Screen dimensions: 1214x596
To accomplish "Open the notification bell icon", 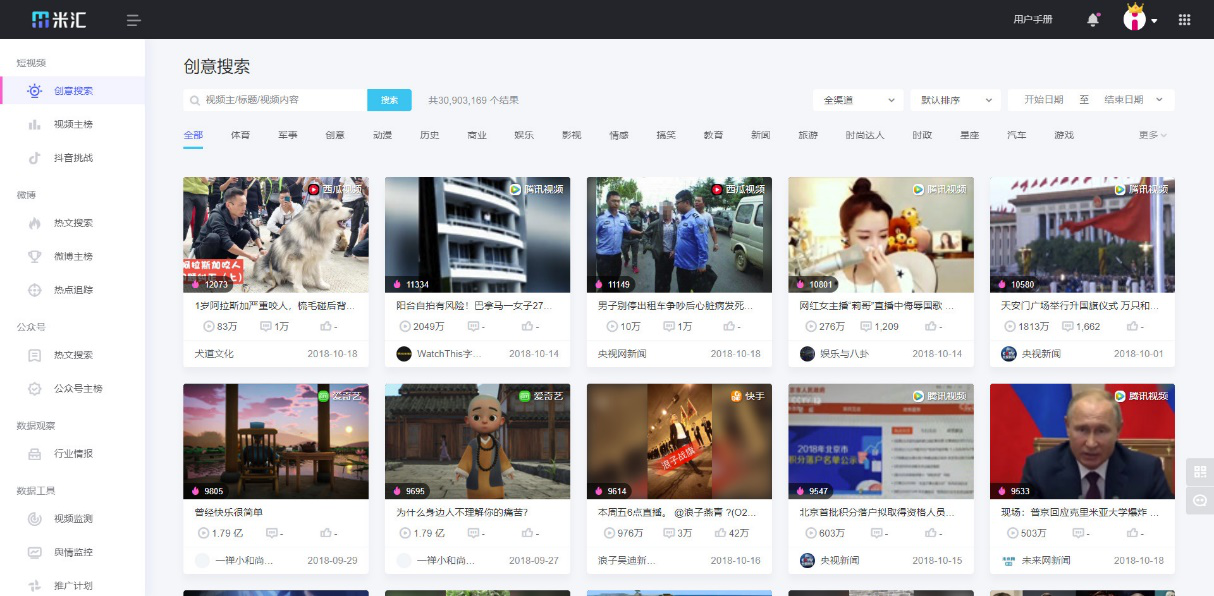I will [1091, 18].
